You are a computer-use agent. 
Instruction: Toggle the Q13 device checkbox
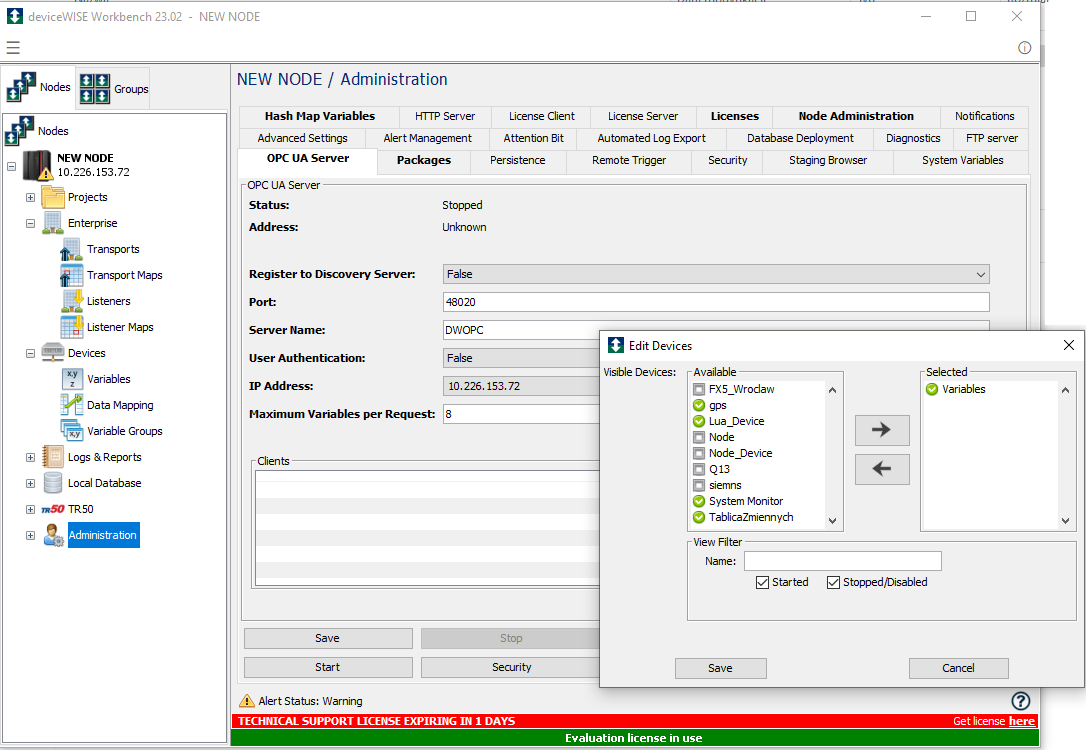tap(699, 469)
